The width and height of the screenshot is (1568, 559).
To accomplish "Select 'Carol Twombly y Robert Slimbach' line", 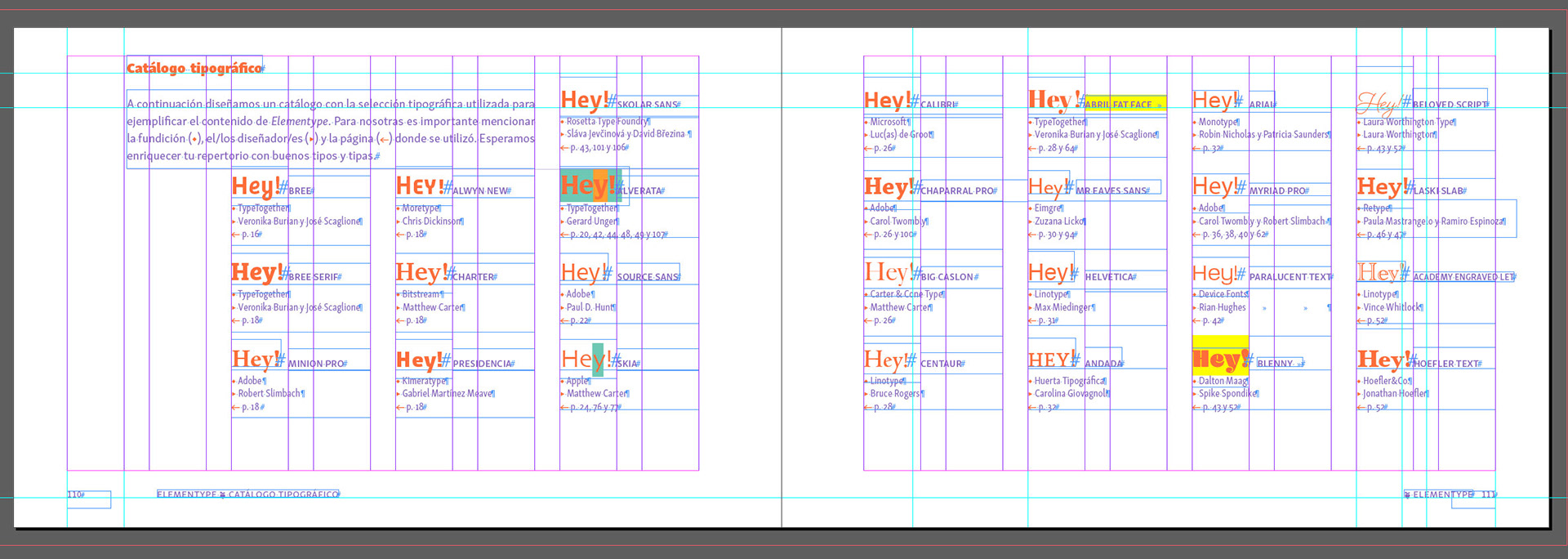I will pos(1263,221).
